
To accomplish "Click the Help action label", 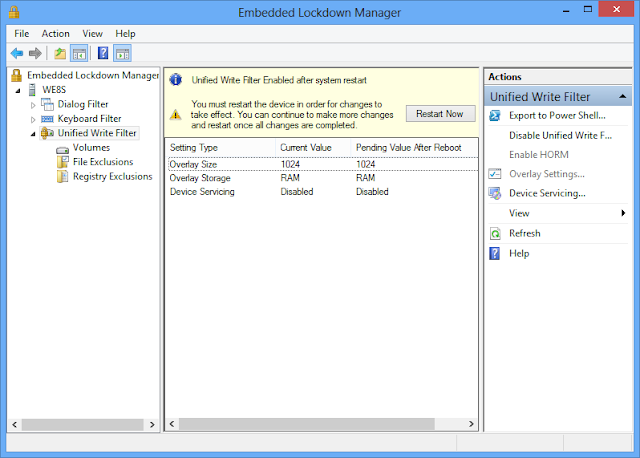I will 519,253.
